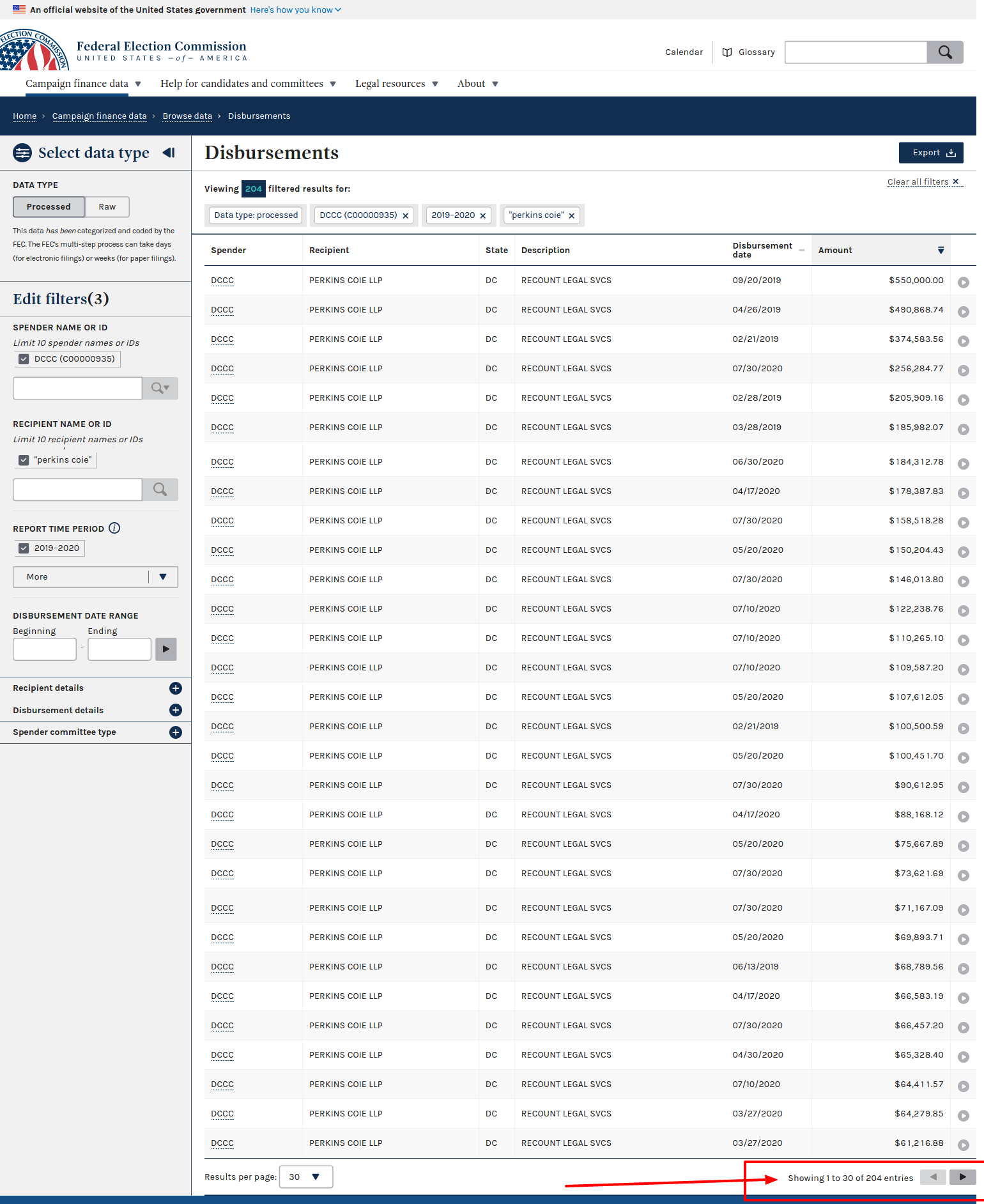
Task: Click the Ending date field
Action: (119, 649)
